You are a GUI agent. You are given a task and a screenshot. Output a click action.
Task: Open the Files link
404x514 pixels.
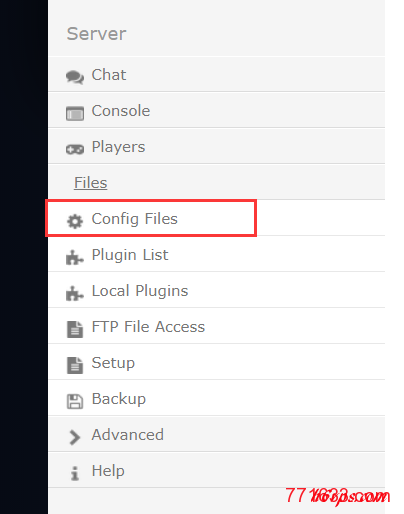click(91, 183)
